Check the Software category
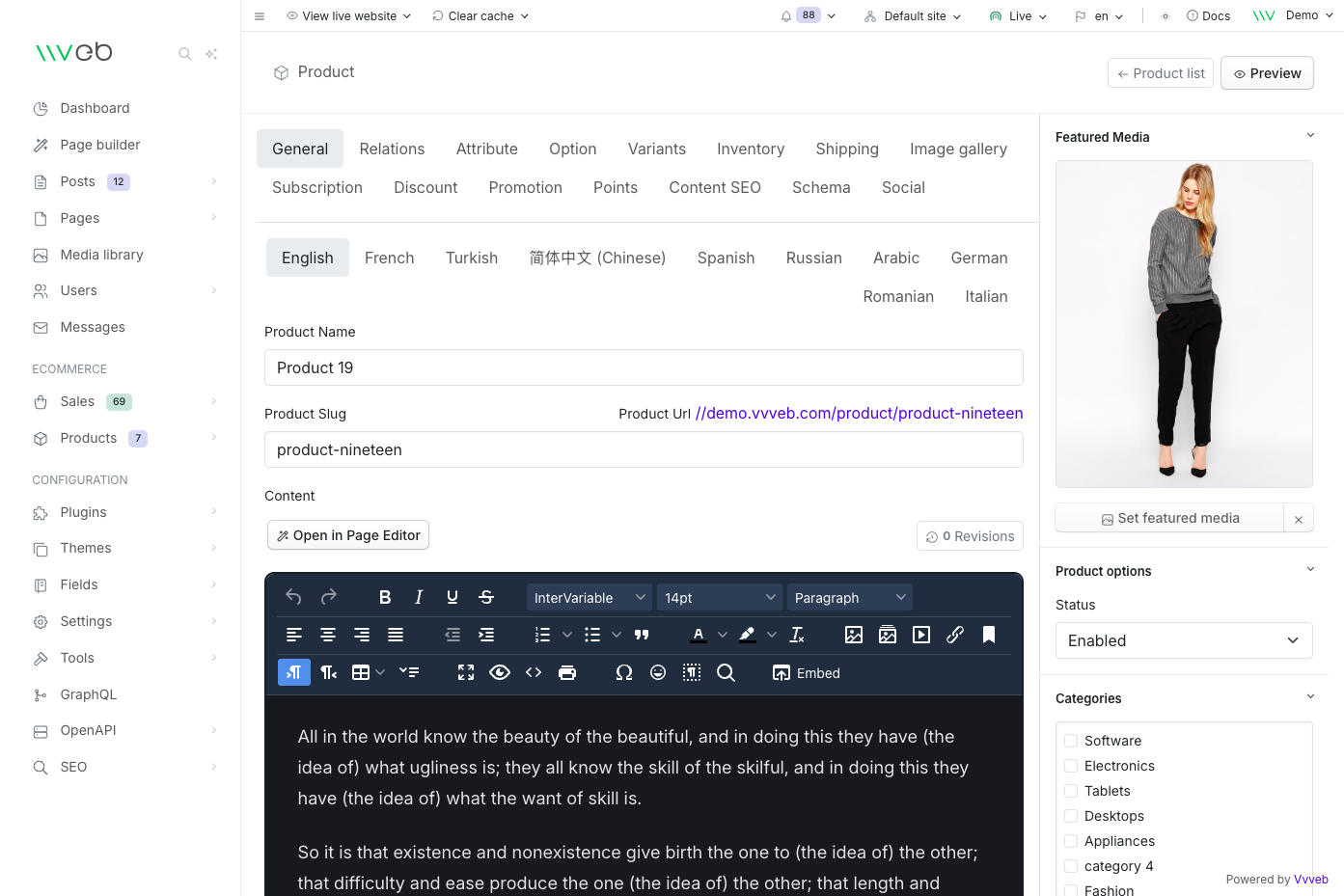The height and width of the screenshot is (896, 1344). (1071, 741)
